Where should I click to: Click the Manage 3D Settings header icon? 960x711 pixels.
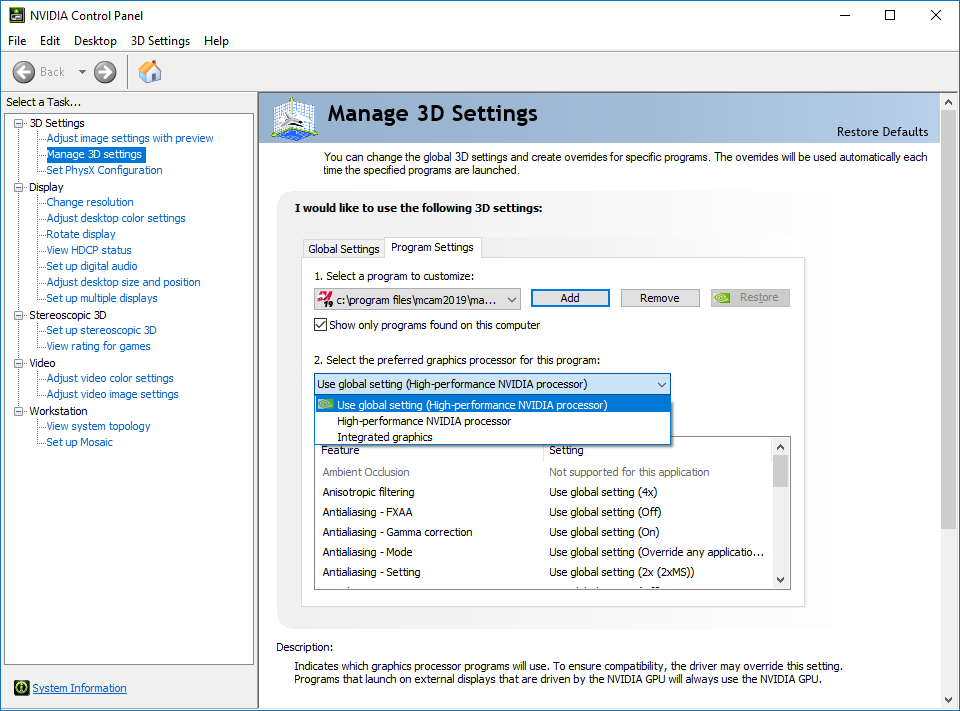(294, 118)
